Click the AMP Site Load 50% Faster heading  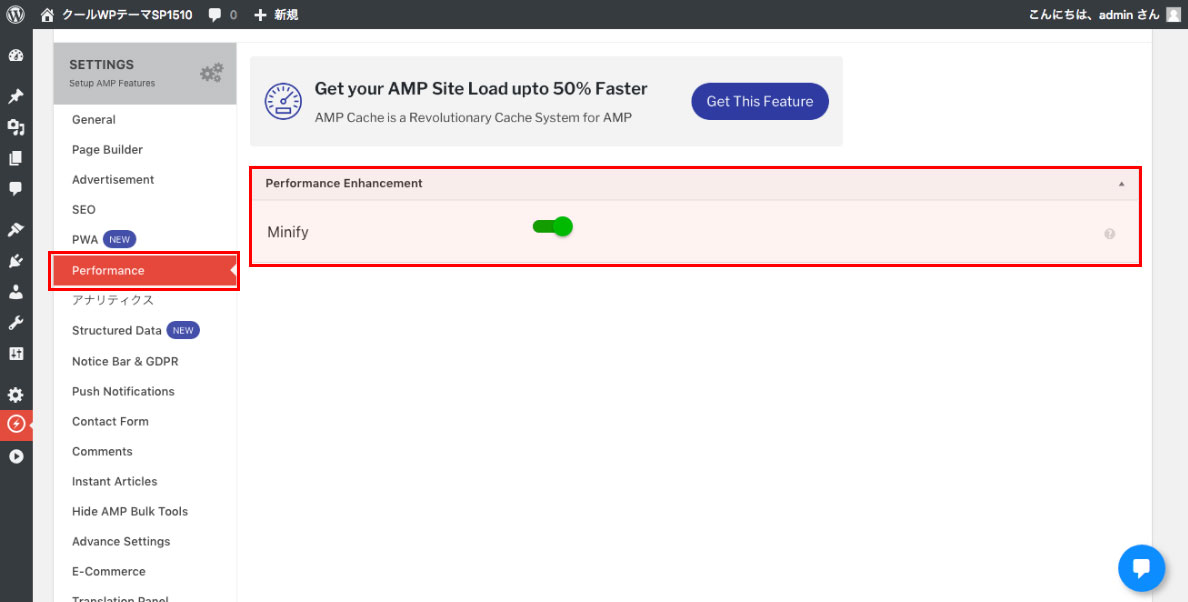tap(481, 89)
